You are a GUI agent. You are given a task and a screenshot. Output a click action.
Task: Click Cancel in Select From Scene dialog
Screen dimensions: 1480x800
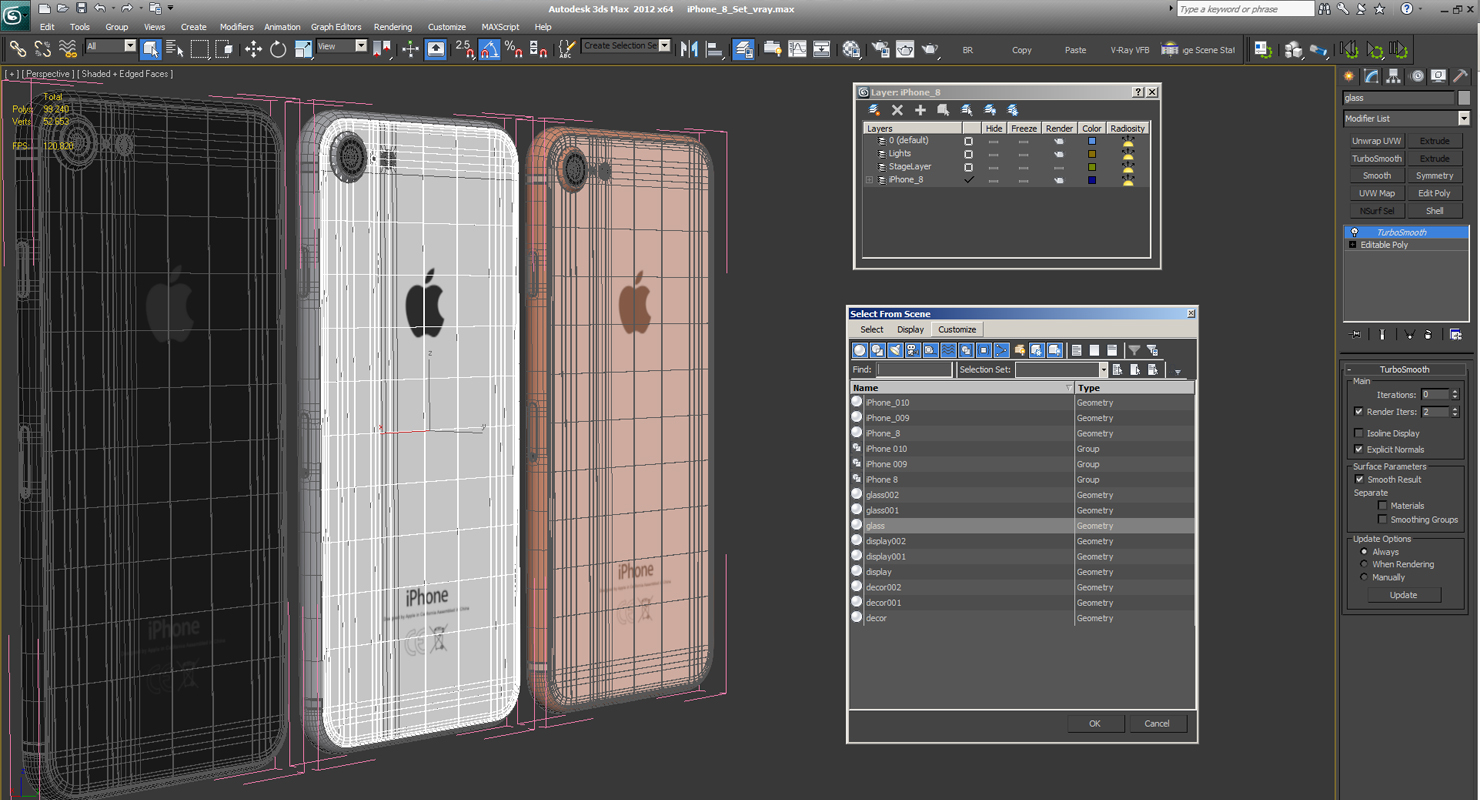coord(1157,724)
